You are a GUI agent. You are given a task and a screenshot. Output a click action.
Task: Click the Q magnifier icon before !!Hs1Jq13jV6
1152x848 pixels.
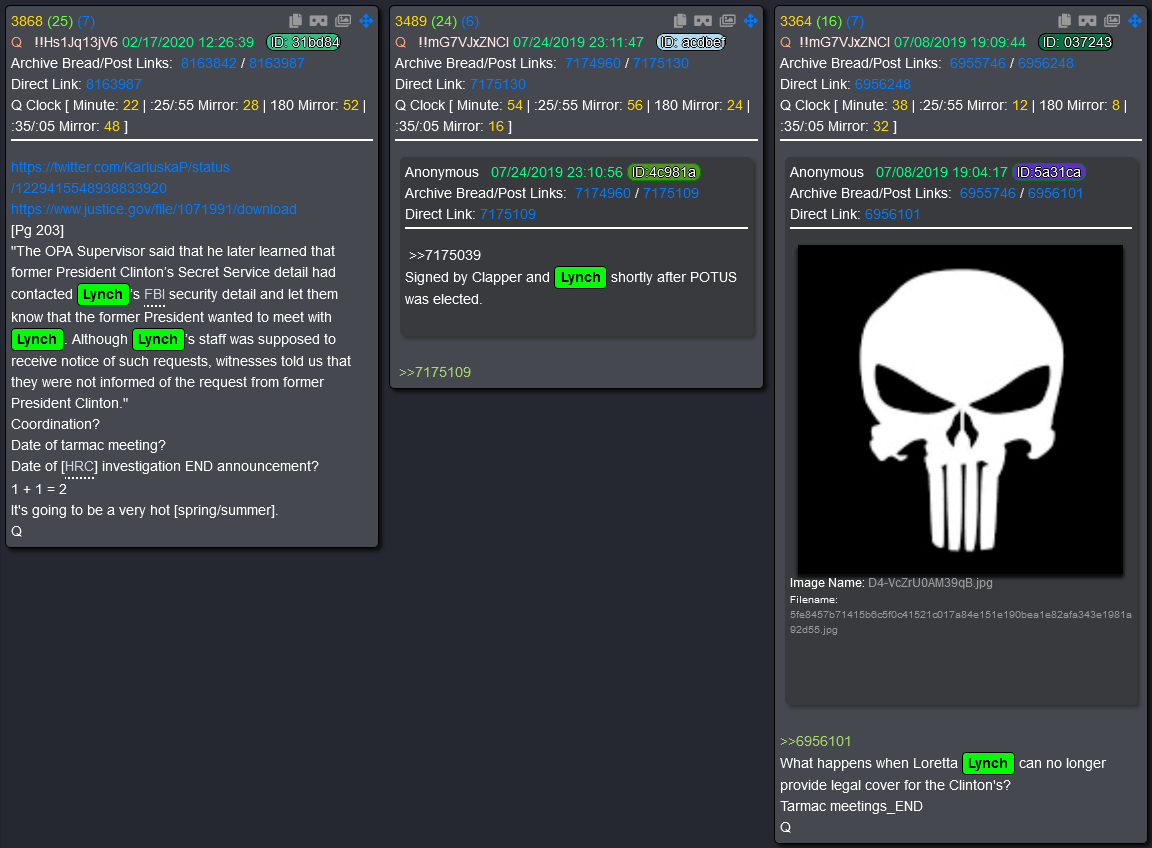17,43
